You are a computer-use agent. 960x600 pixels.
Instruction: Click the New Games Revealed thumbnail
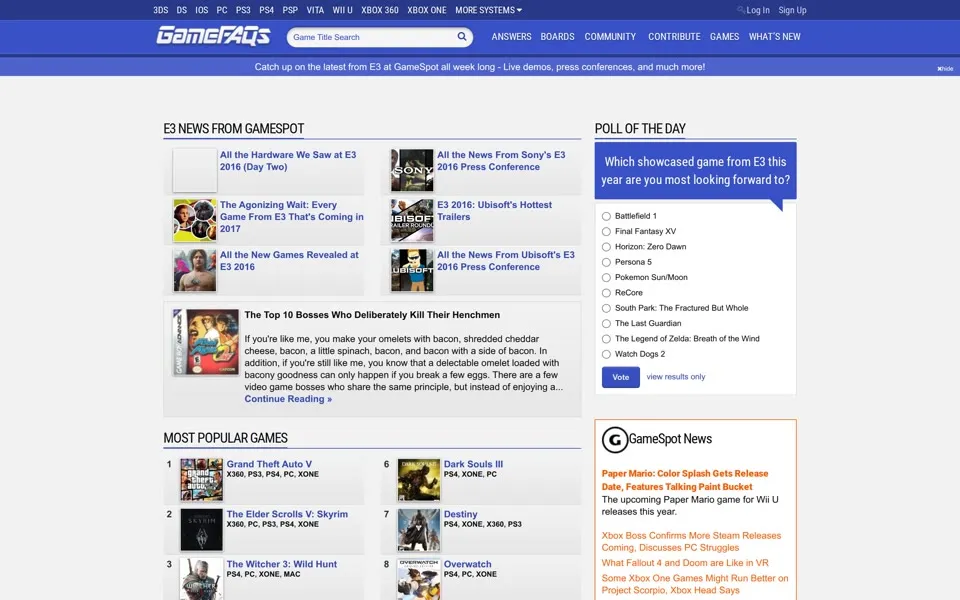(195, 270)
